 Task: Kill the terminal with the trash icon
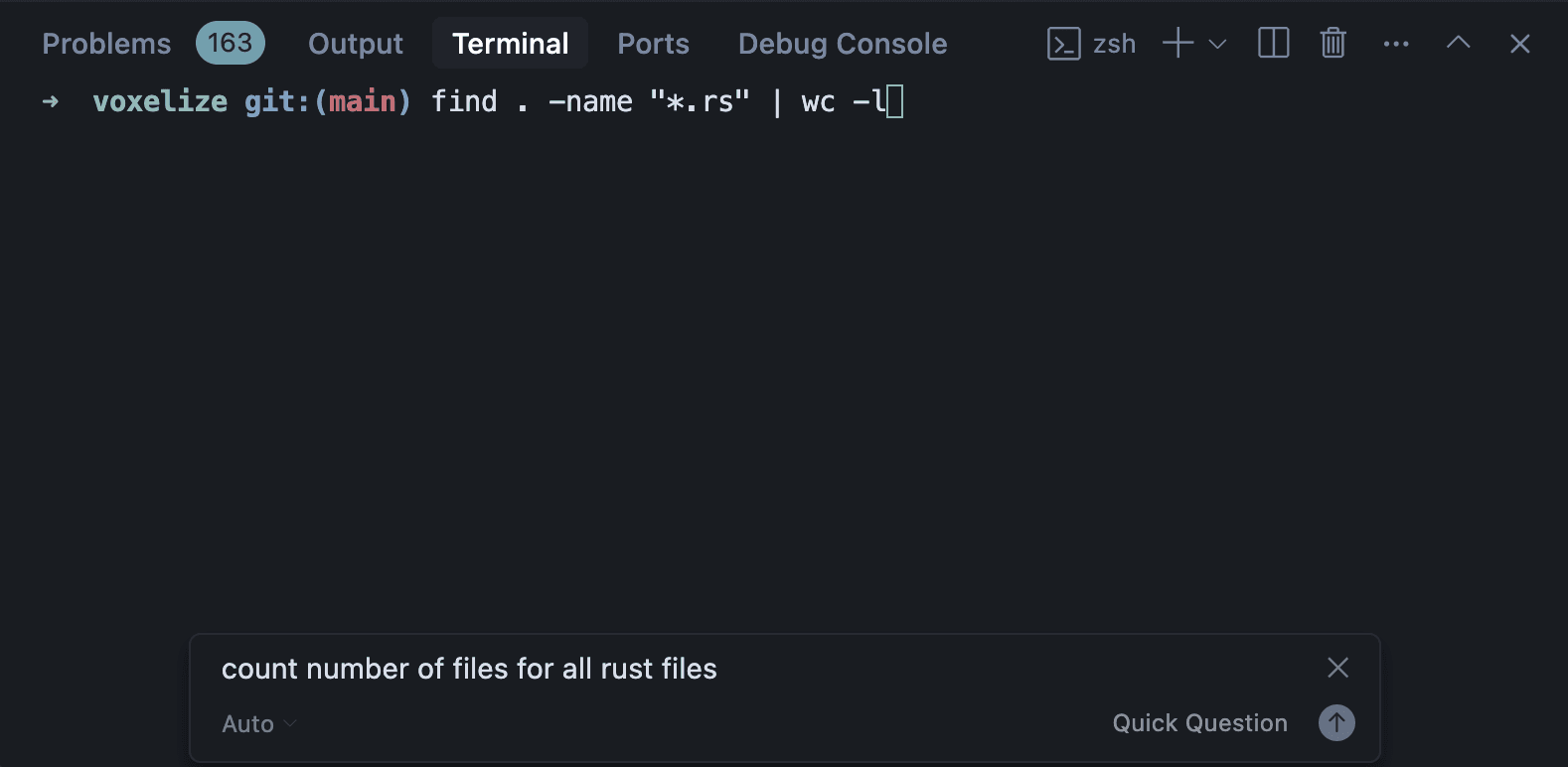(1332, 43)
